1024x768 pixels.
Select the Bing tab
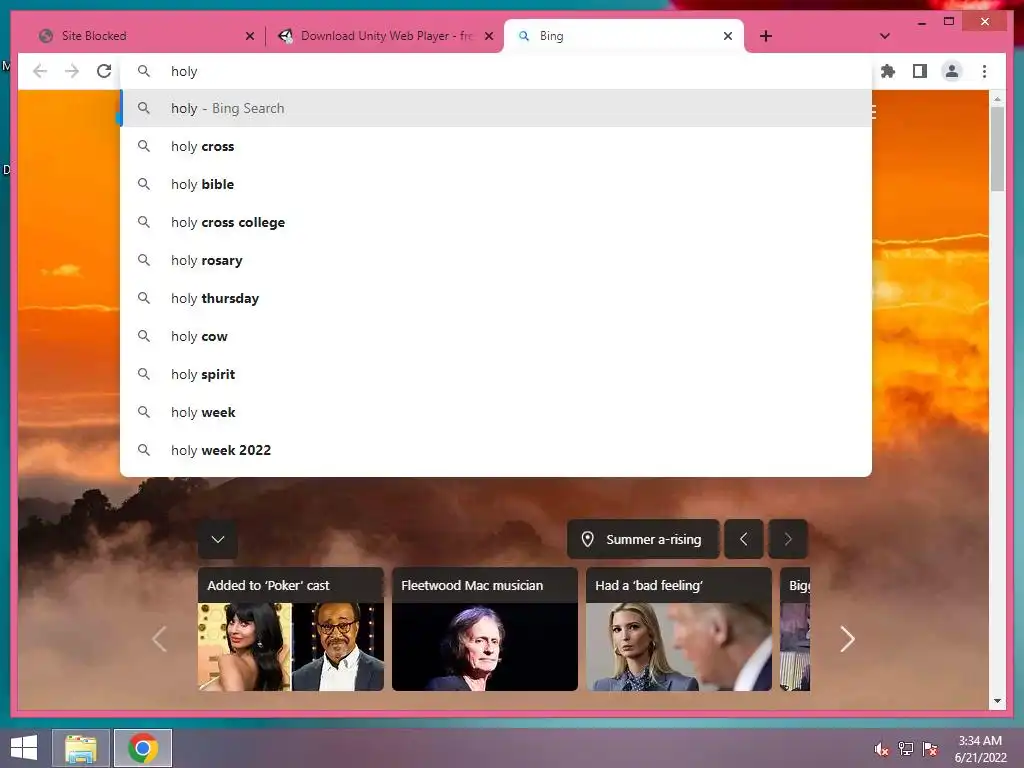click(x=624, y=36)
